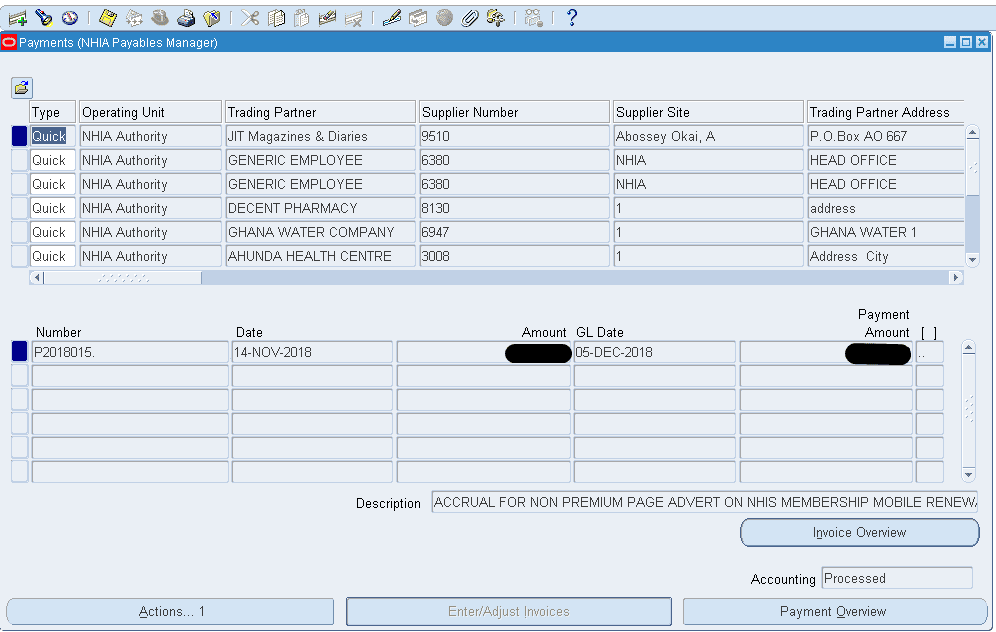Print using the printer toolbar icon

coord(186,18)
